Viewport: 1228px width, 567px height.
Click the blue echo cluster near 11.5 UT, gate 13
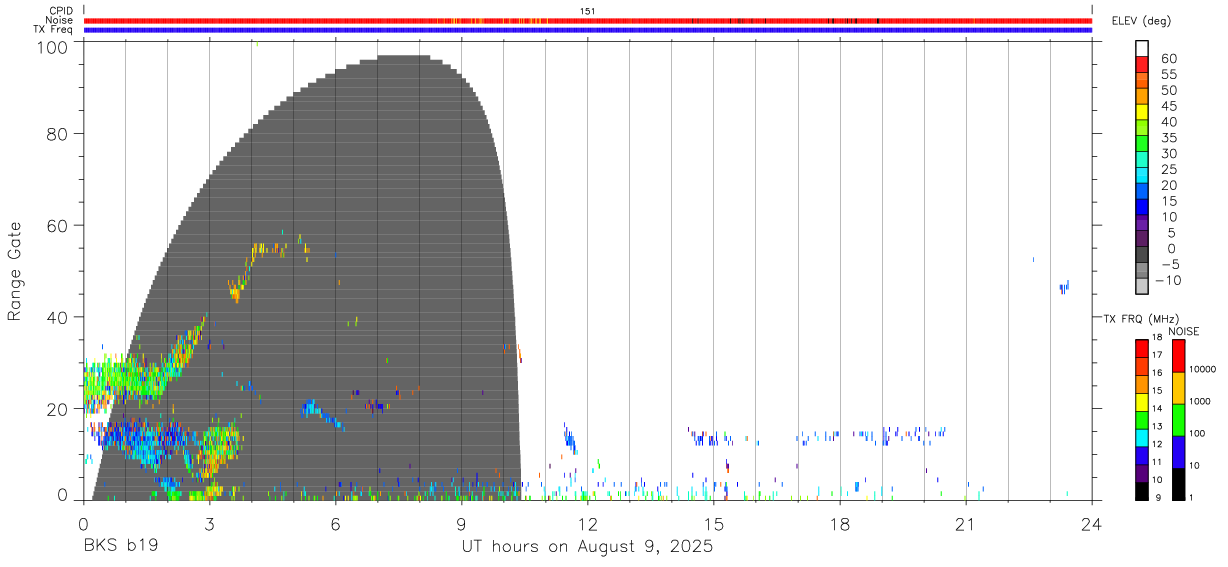coord(569,437)
